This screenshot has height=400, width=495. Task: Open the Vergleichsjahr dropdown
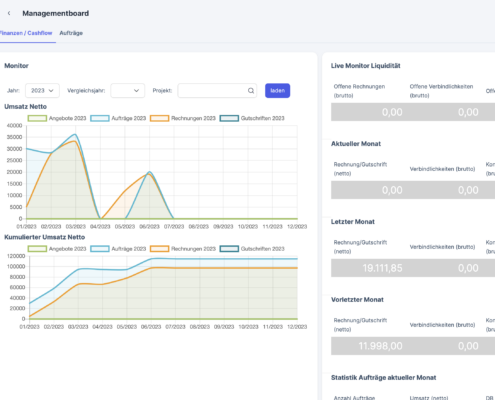[128, 91]
